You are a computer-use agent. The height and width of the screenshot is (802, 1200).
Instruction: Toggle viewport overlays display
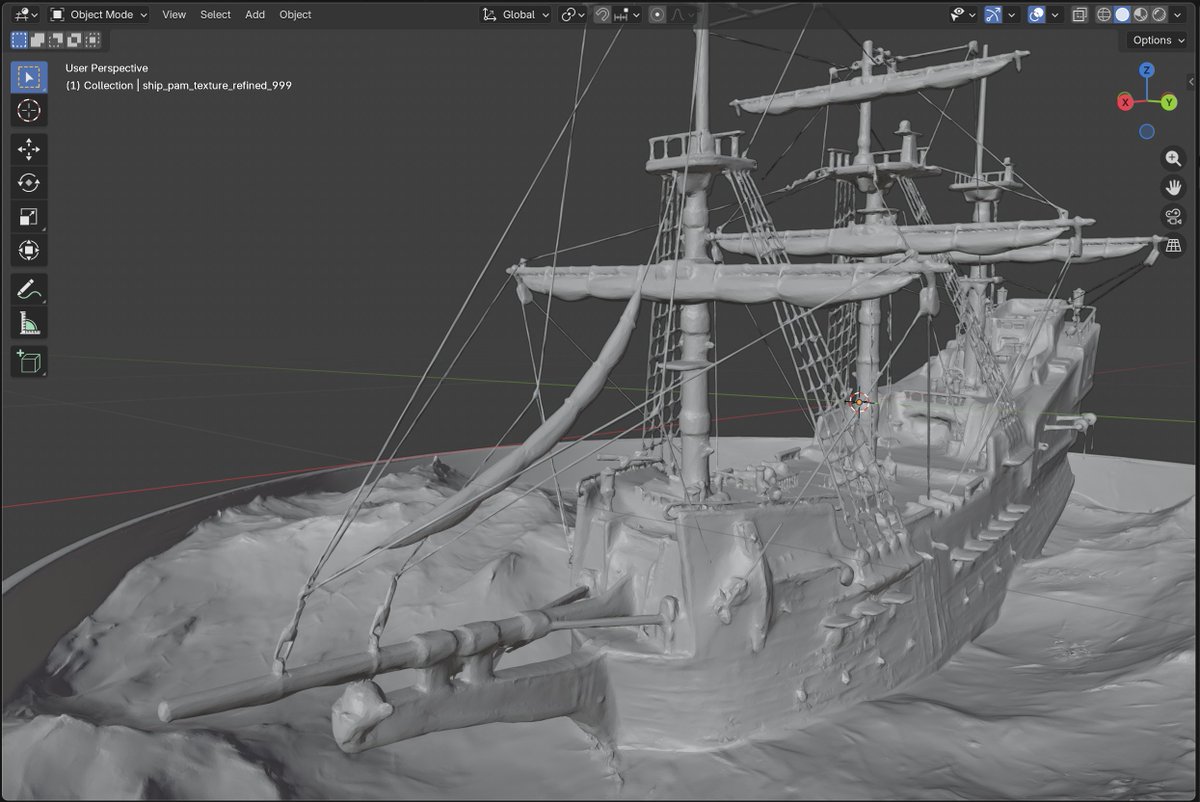coord(1037,15)
